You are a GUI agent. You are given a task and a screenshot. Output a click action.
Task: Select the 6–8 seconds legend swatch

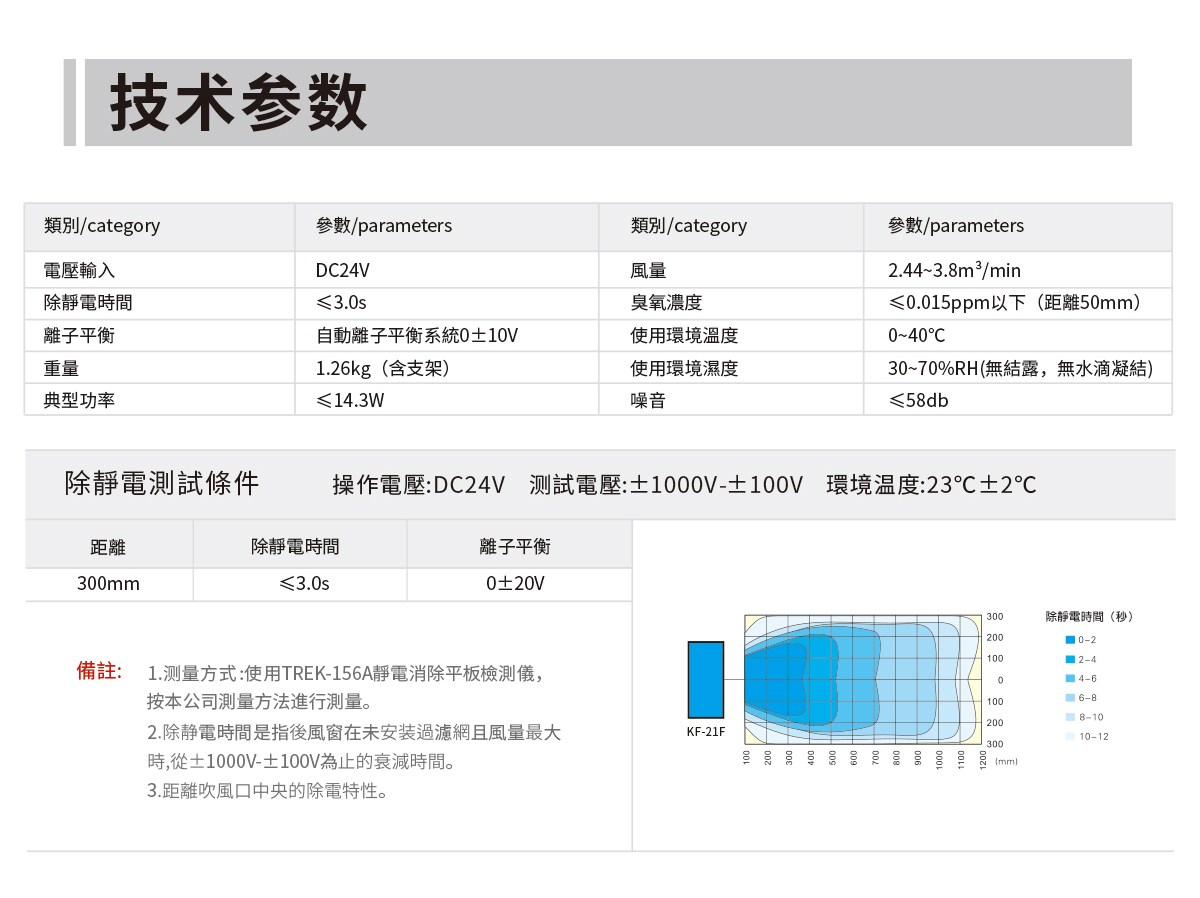click(x=1070, y=698)
